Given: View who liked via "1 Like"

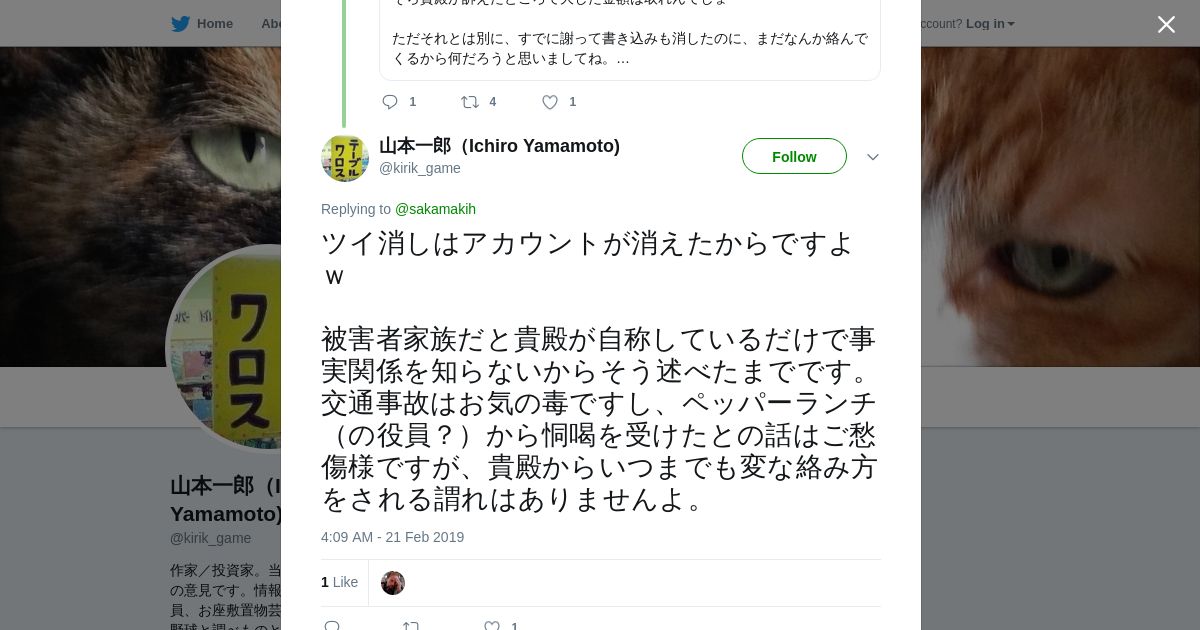Looking at the screenshot, I should tap(339, 582).
